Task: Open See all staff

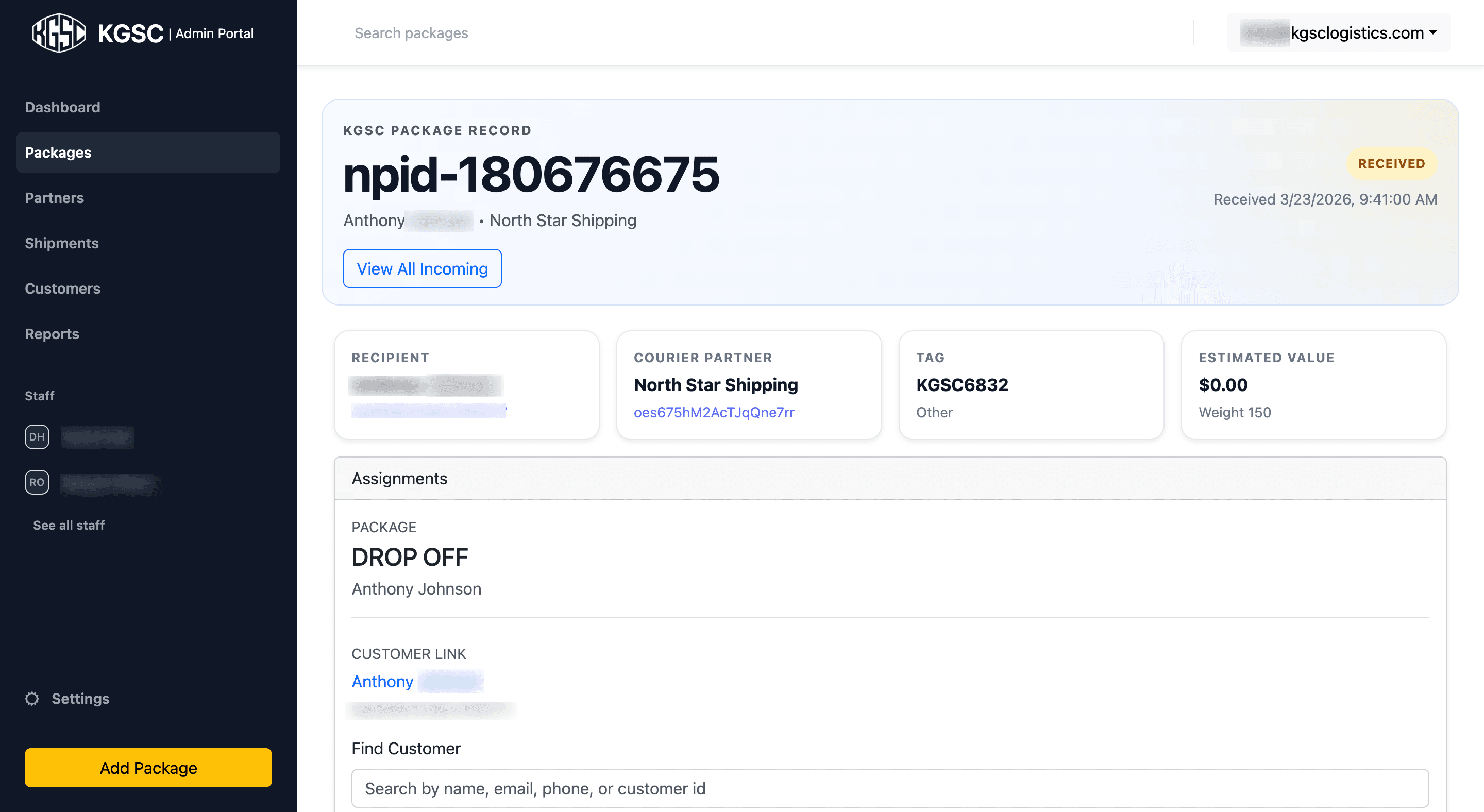Action: (x=68, y=525)
